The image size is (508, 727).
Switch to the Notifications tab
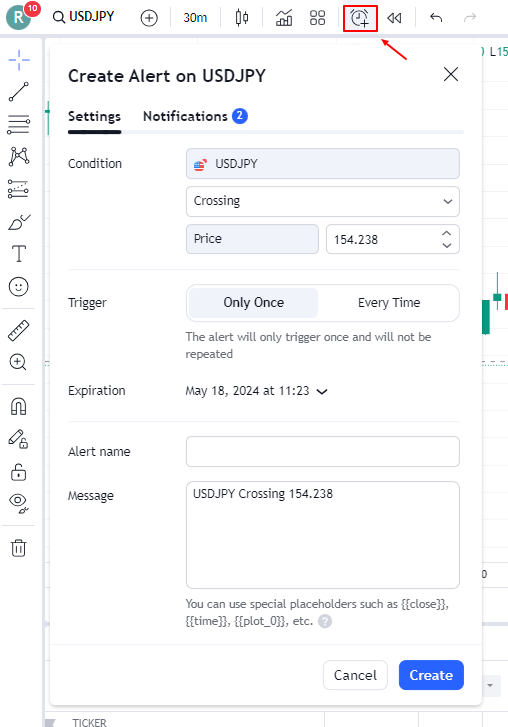[195, 116]
